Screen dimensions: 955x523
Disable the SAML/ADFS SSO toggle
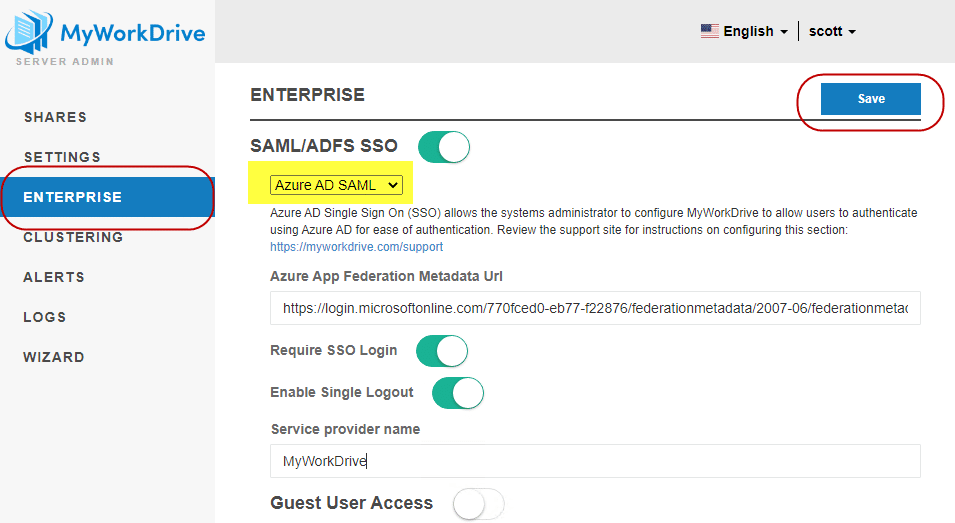tap(443, 146)
